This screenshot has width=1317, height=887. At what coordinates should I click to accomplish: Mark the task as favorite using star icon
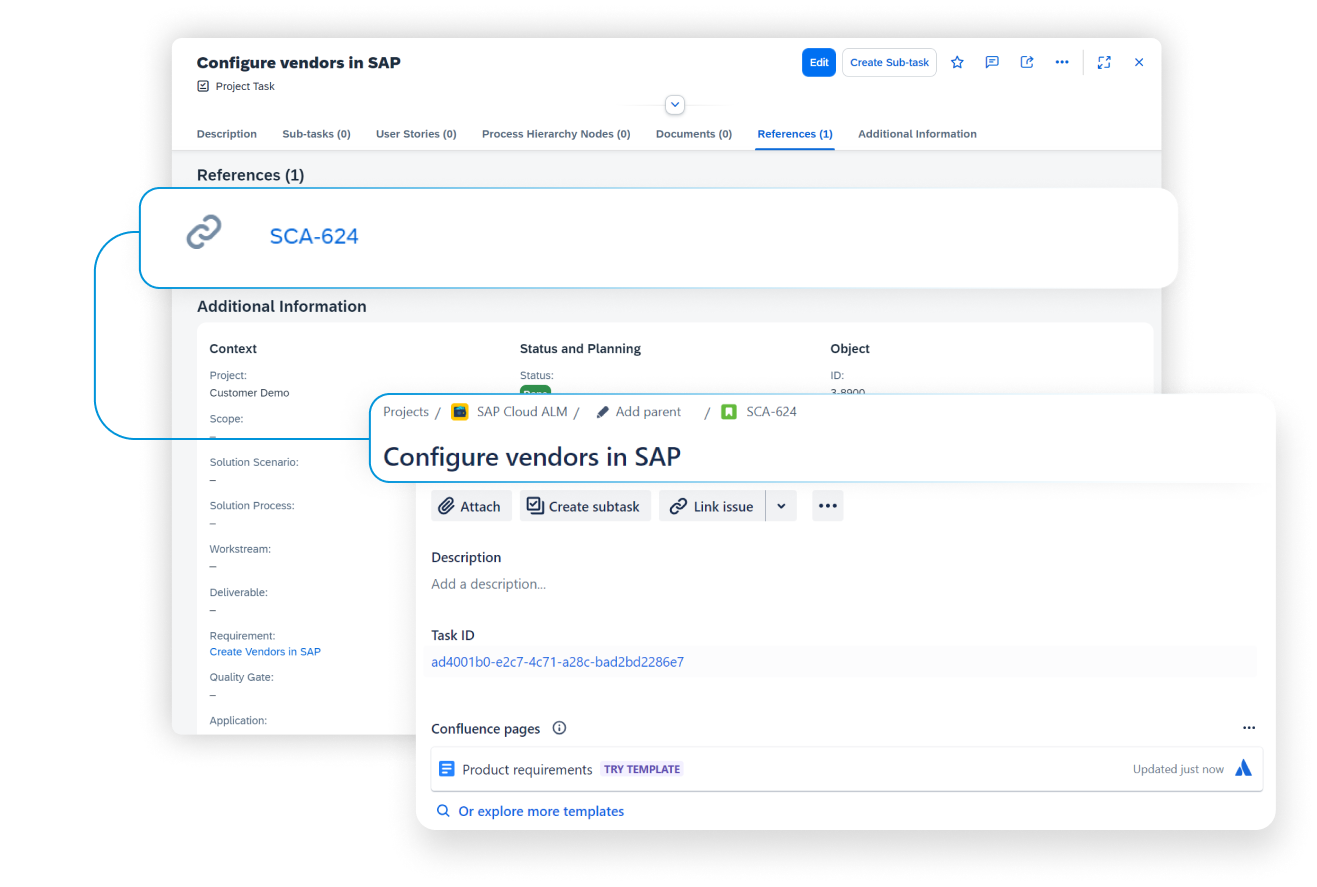point(957,62)
